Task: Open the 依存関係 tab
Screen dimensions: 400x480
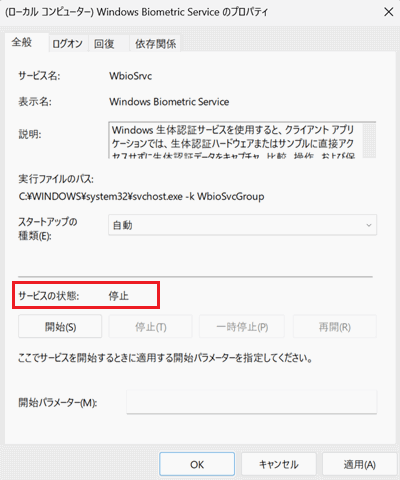Action: (155, 44)
